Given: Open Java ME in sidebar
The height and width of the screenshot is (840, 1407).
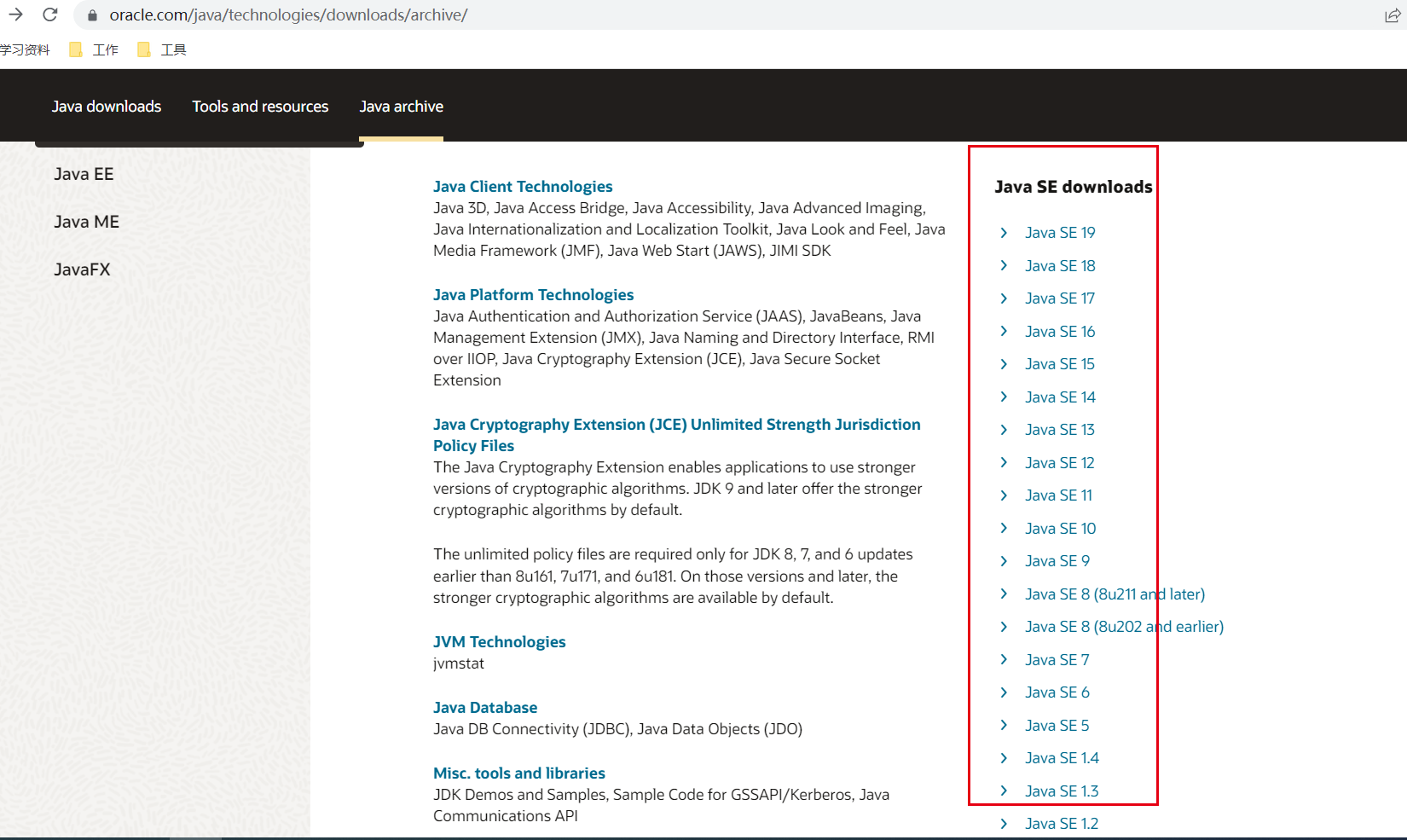Looking at the screenshot, I should pyautogui.click(x=86, y=222).
